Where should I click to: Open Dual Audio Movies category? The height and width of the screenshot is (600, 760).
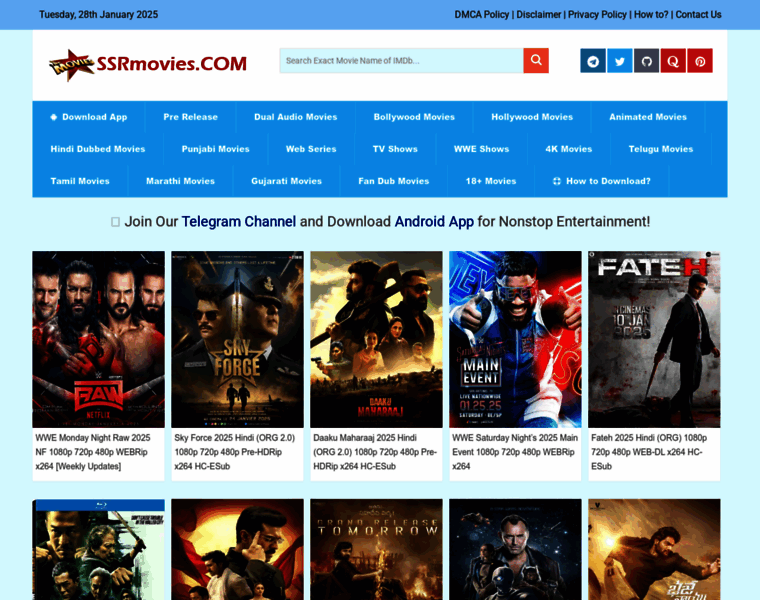(x=296, y=117)
